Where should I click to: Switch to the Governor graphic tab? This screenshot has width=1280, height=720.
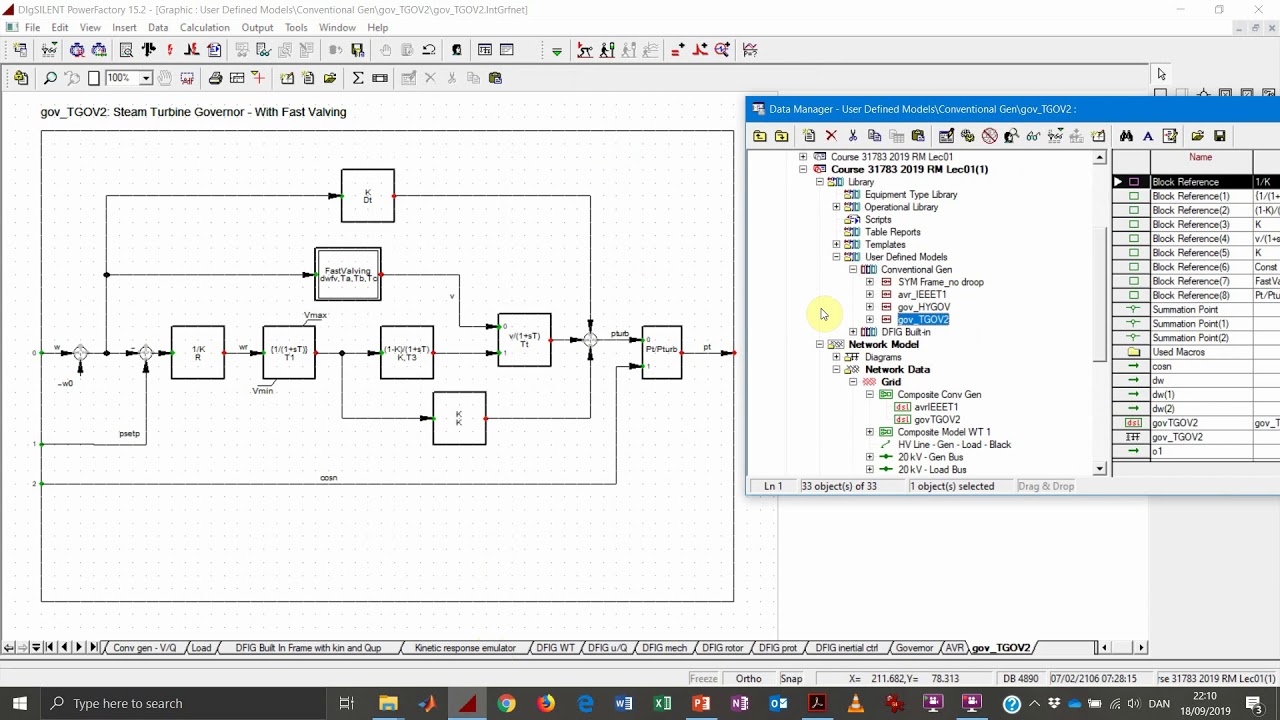pos(914,648)
